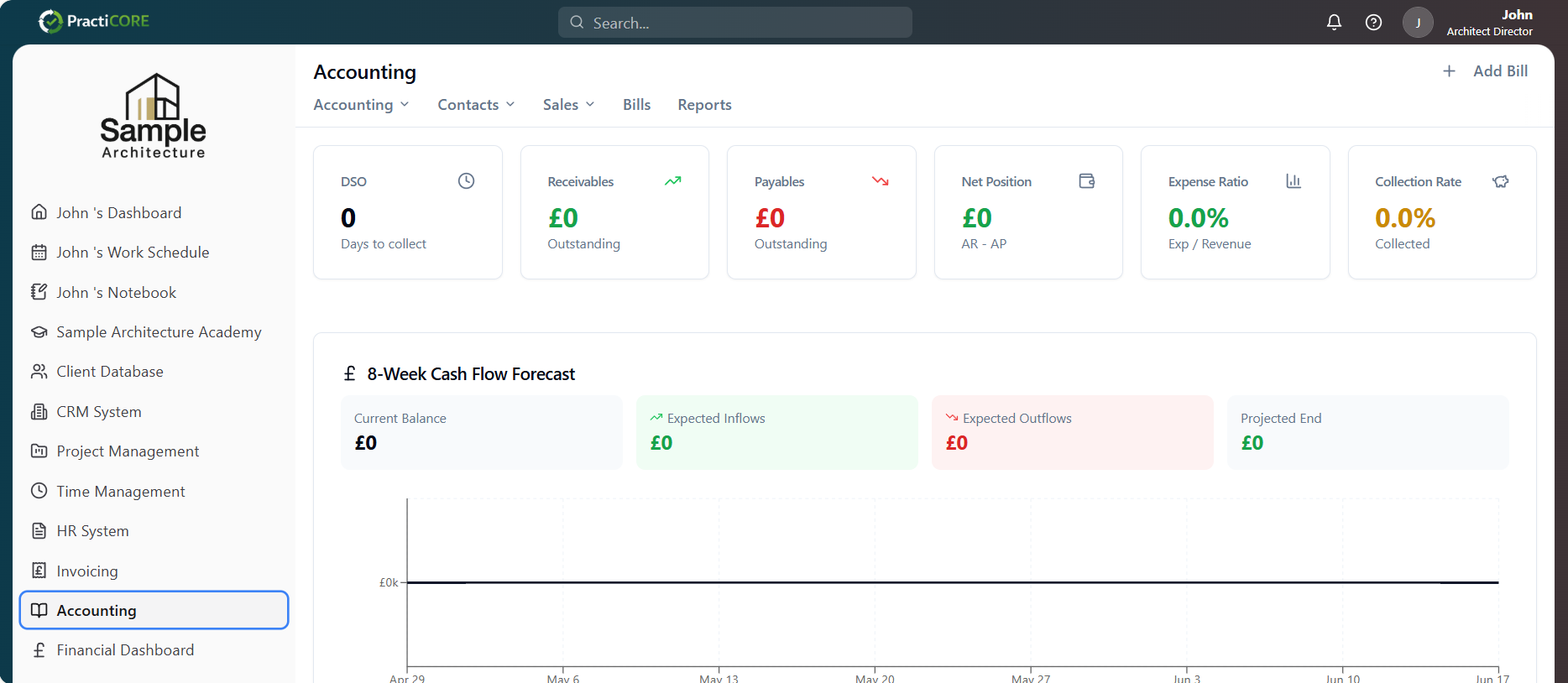This screenshot has height=683, width=1568.
Task: Expand the Sales dropdown menu
Action: click(x=568, y=105)
